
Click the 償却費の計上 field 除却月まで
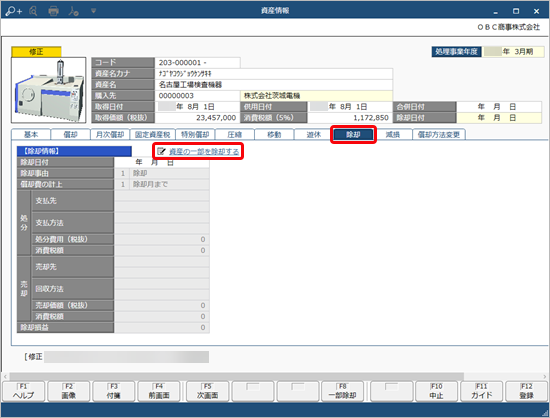tap(162, 184)
